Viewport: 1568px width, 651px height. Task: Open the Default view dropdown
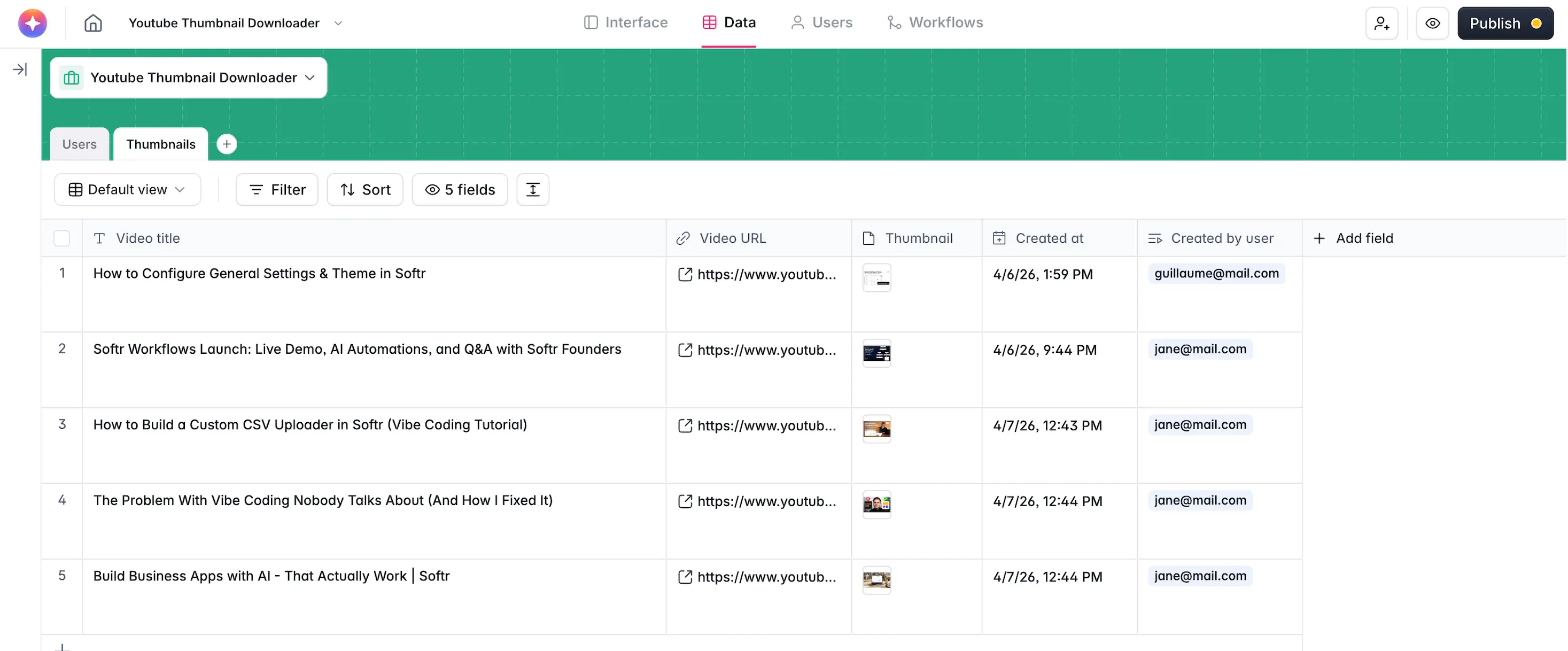[127, 189]
